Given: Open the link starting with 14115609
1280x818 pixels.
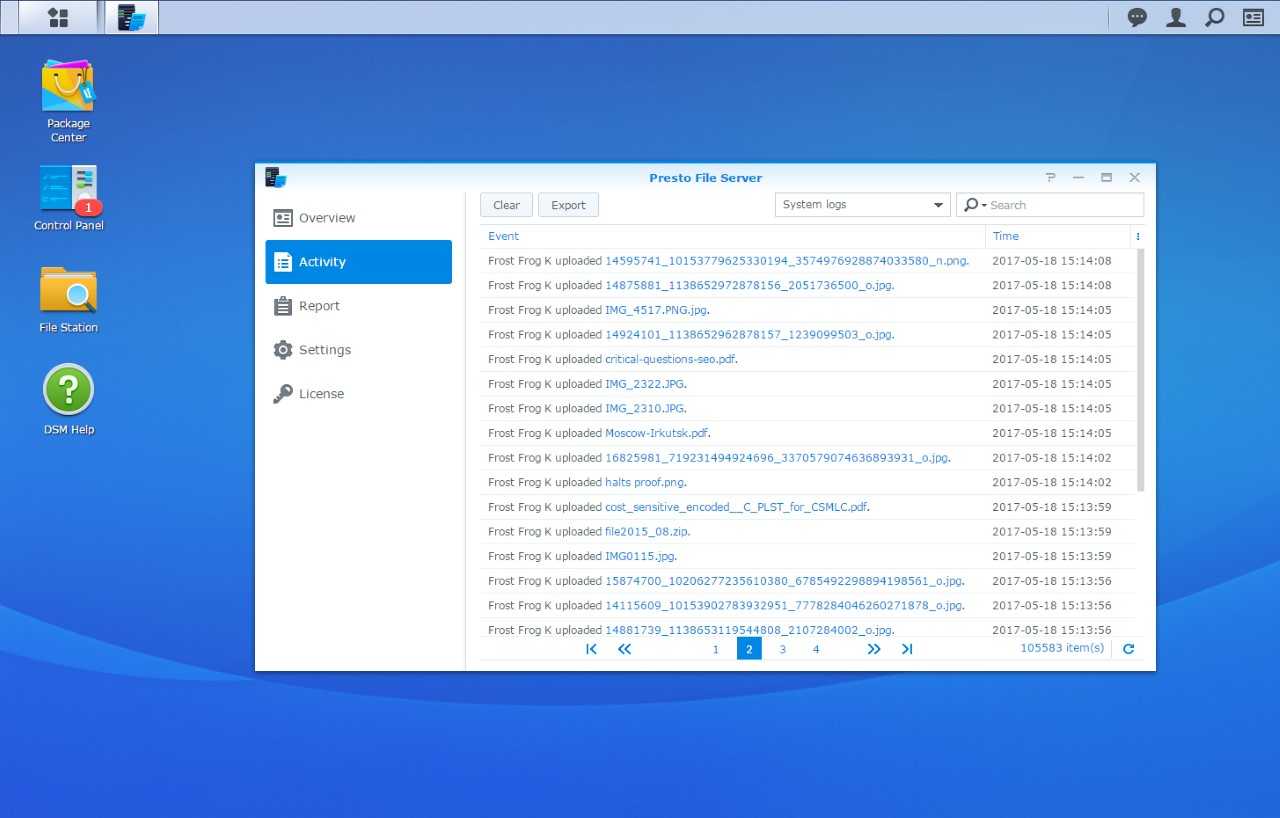Looking at the screenshot, I should (x=784, y=605).
